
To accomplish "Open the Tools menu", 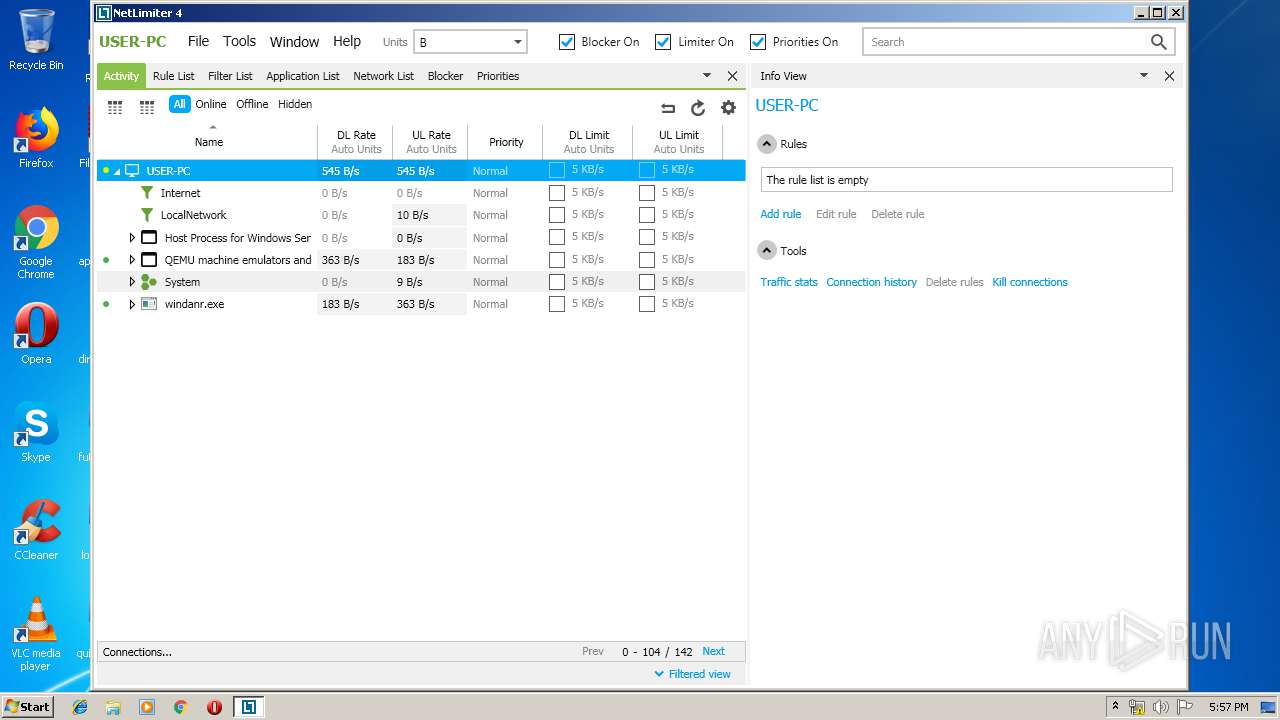I will (239, 42).
